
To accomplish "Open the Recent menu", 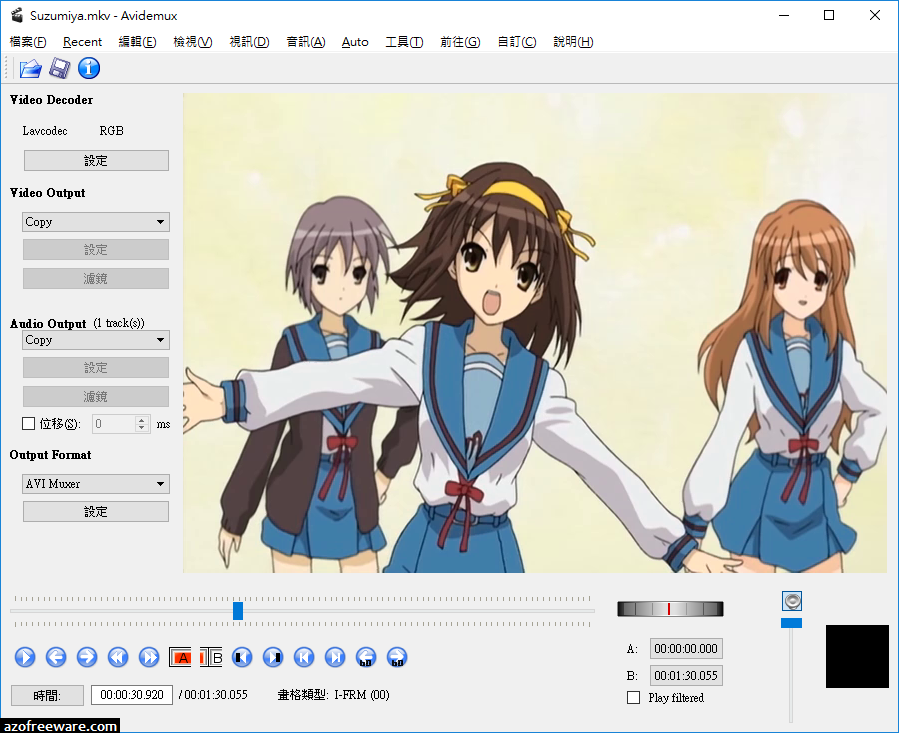I will tap(83, 42).
